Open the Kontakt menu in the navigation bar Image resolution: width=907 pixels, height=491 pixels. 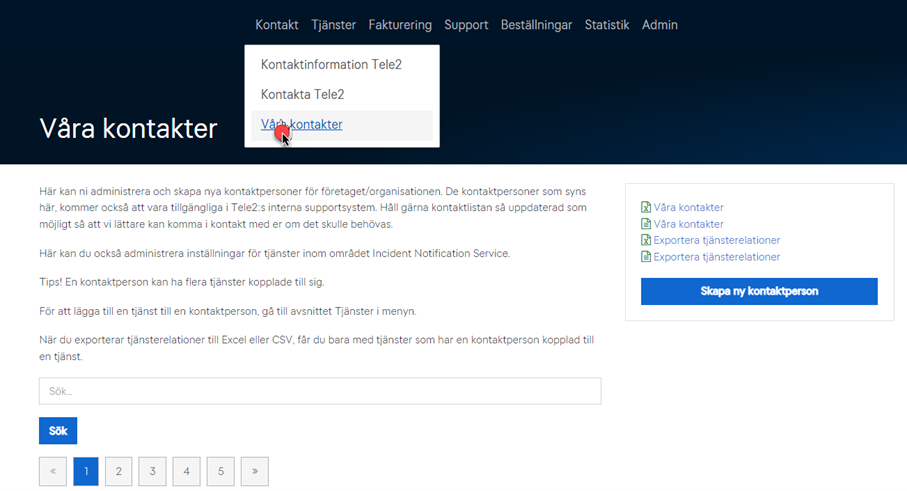coord(276,25)
